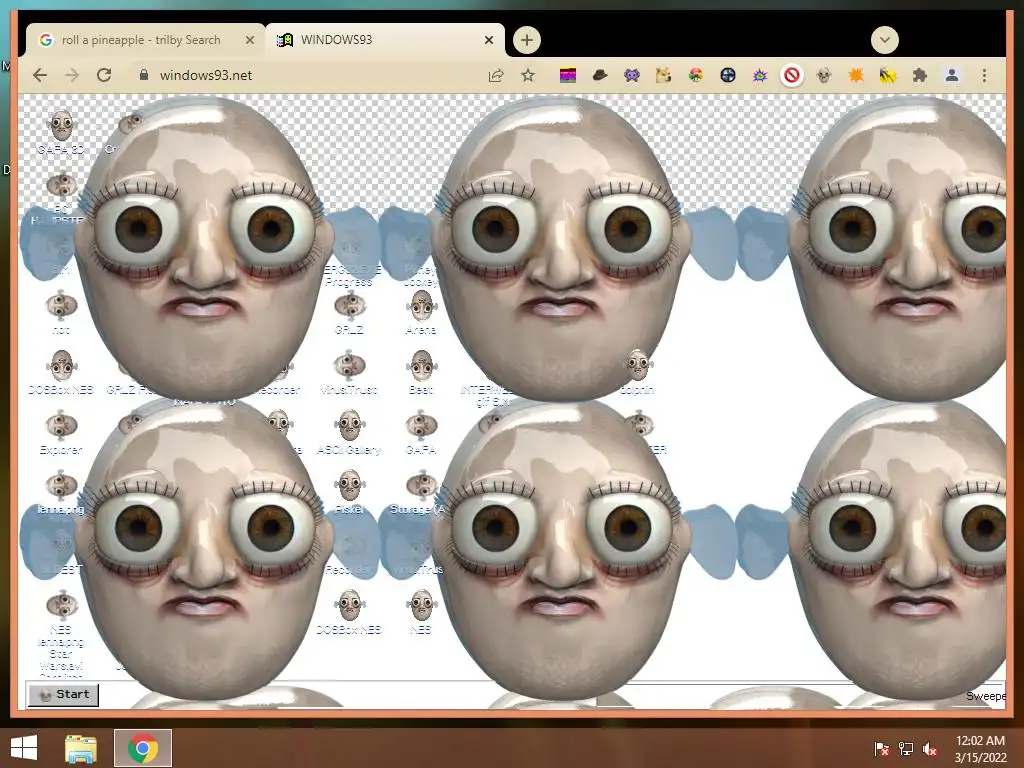Image resolution: width=1024 pixels, height=768 pixels.
Task: Open the GAFA 3D desktop icon
Action: [x=61, y=131]
